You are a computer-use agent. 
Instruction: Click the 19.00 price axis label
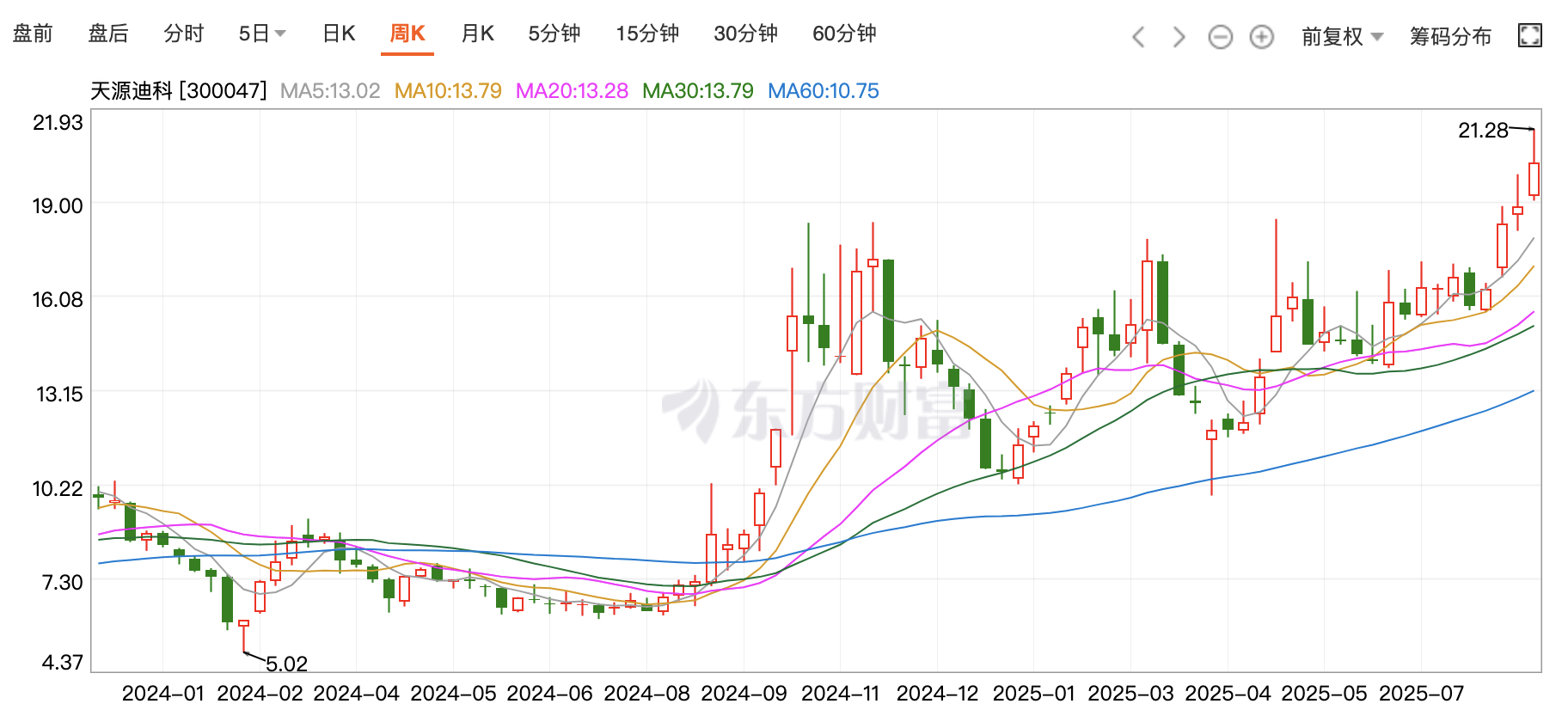58,206
